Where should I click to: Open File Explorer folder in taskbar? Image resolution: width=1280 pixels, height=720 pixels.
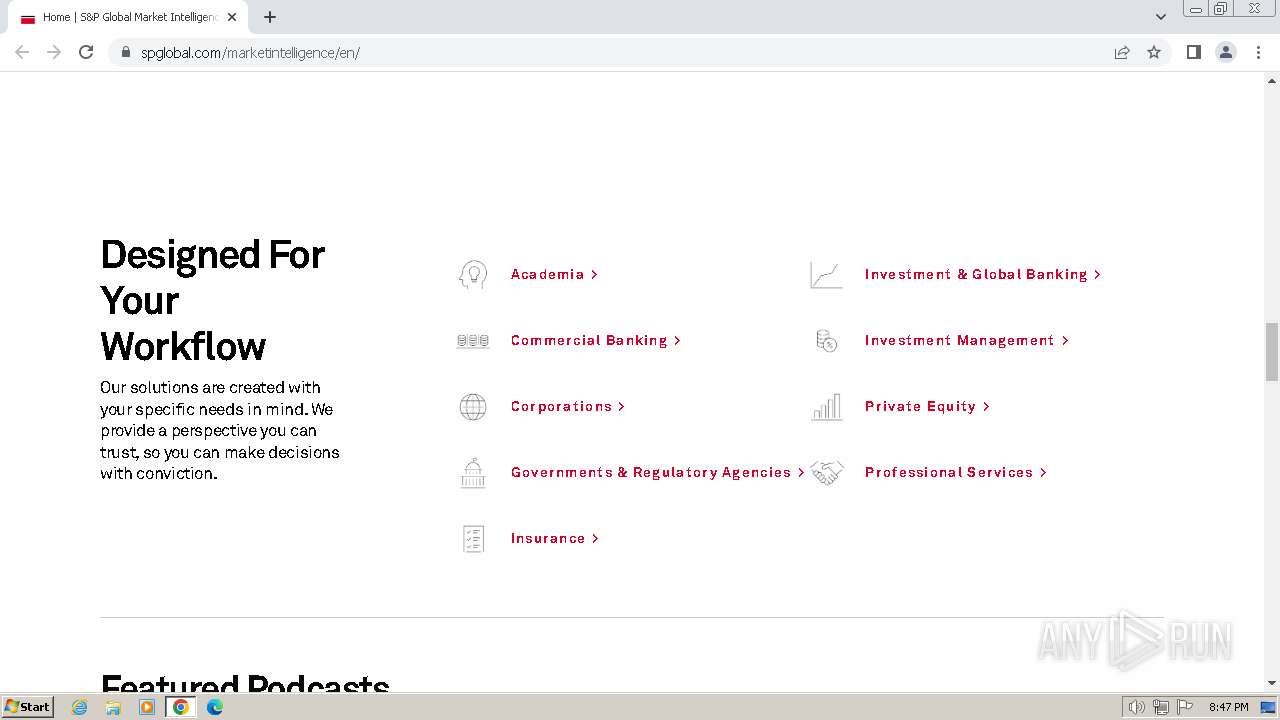click(x=113, y=707)
